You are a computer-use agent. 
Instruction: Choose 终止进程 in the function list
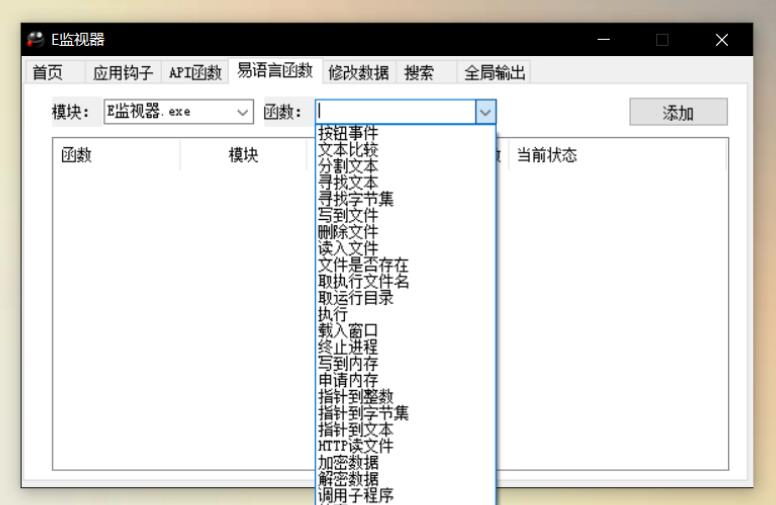point(348,346)
